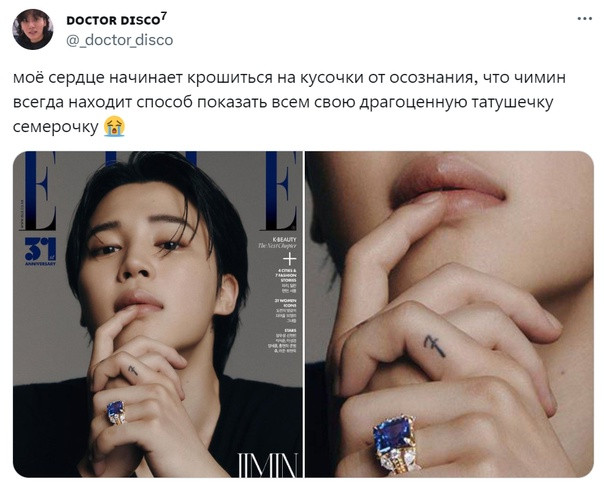The width and height of the screenshot is (604, 492).
Task: Click the DOCTOR DISCO profile avatar
Action: click(x=33, y=29)
